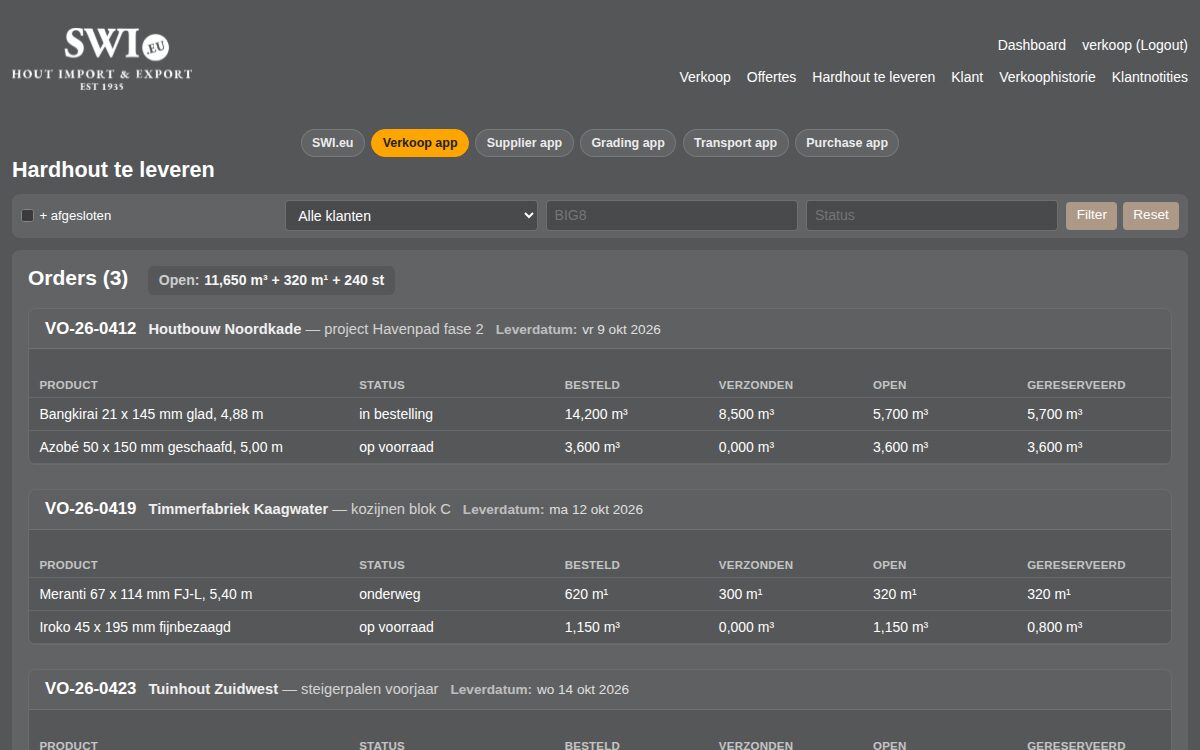
Task: Click customer name 'Houtbouw Noordkade'
Action: 225,329
